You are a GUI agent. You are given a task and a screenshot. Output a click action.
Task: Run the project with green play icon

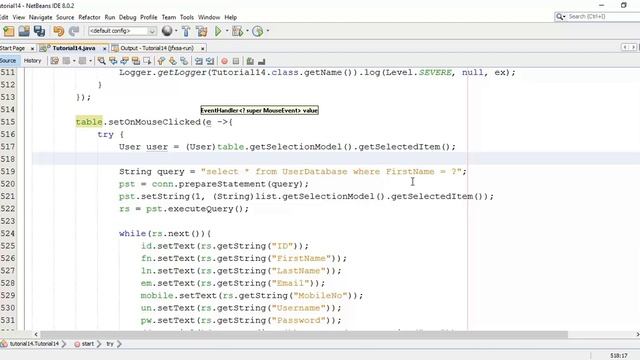pos(218,31)
